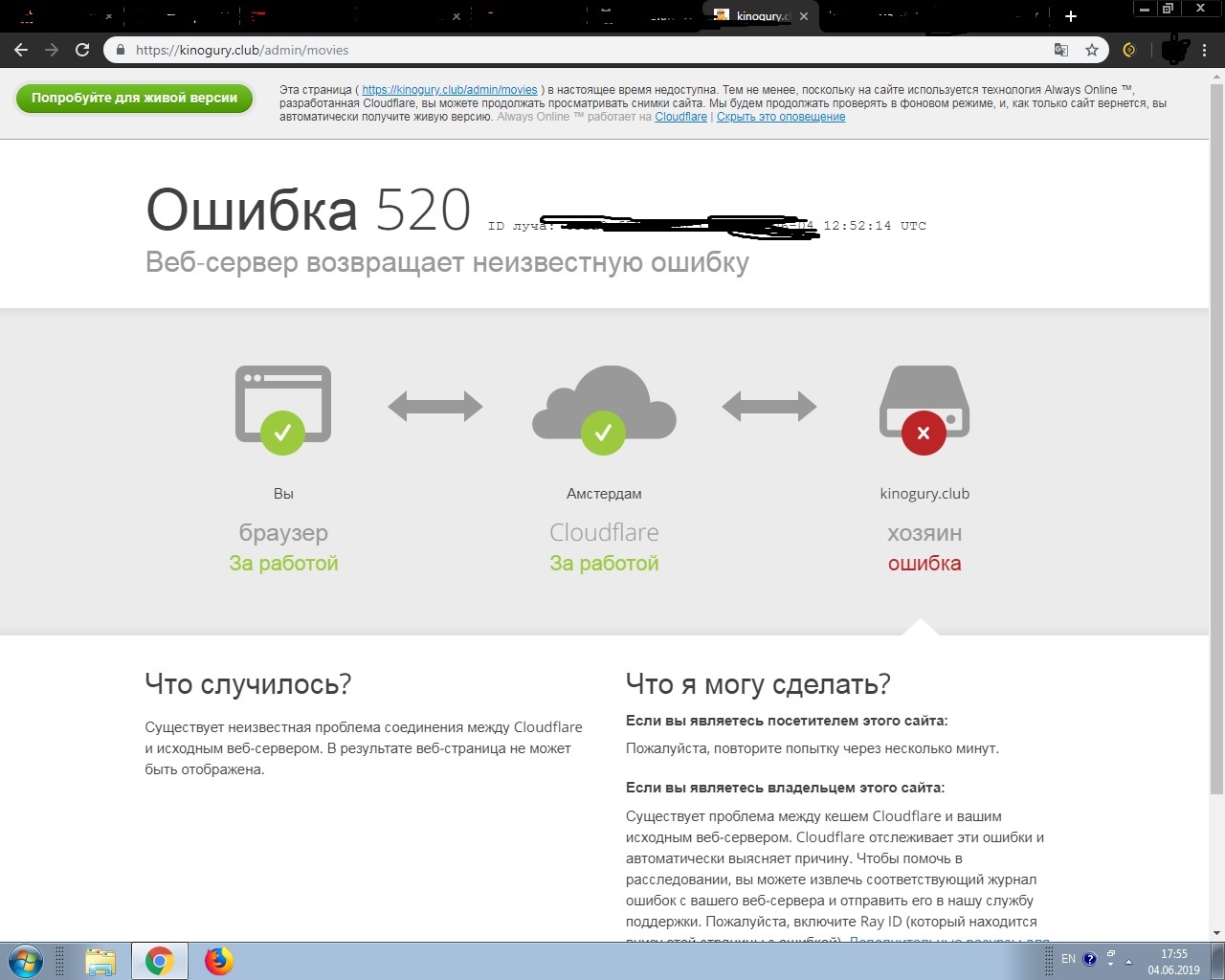Click the 'Что я могу сделать?' heading
The width and height of the screenshot is (1225, 980).
758,684
